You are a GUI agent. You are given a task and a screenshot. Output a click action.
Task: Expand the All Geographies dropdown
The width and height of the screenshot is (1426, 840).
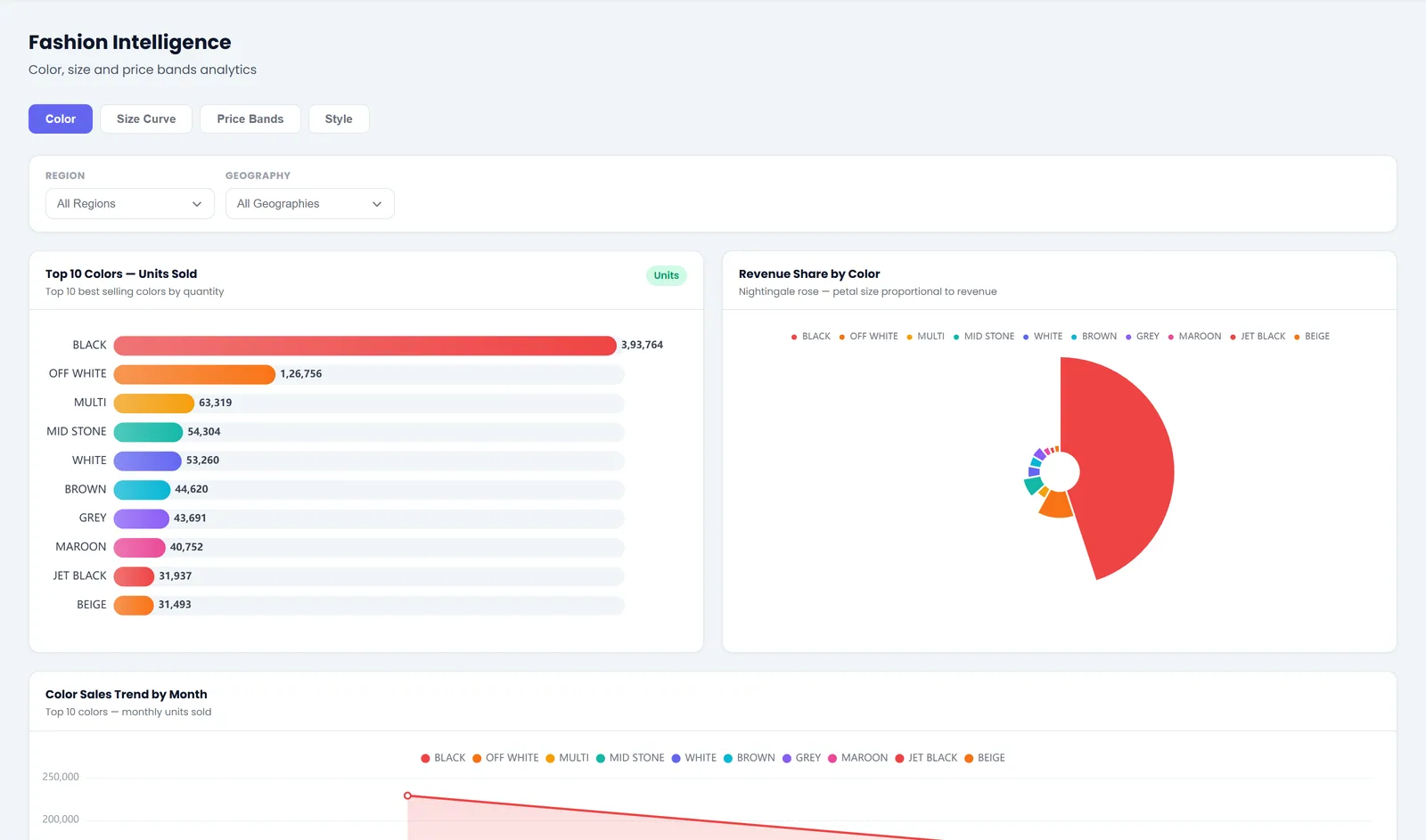point(310,203)
